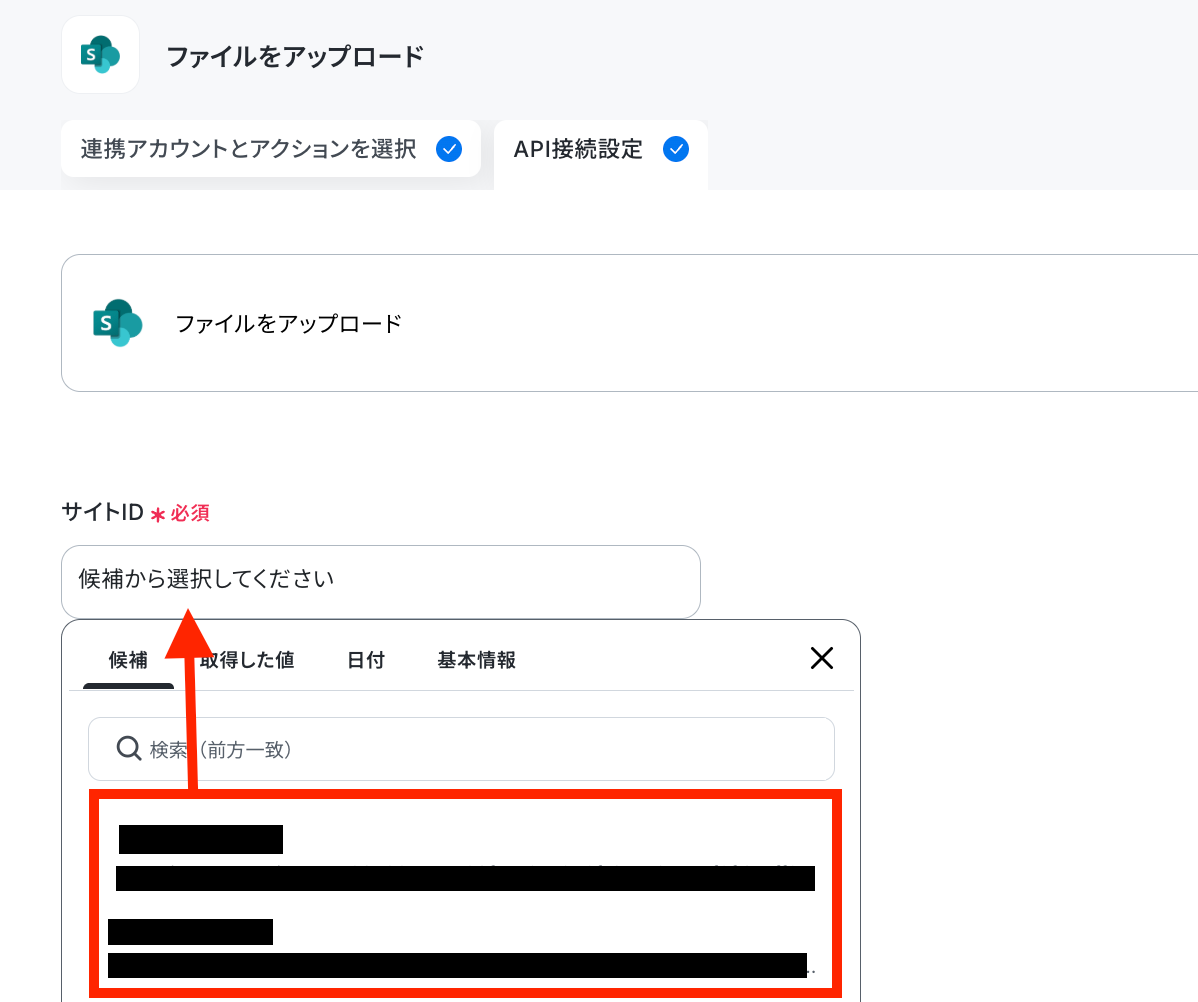Click the SharePoint icon in the action card
The width and height of the screenshot is (1198, 1002).
tap(118, 323)
